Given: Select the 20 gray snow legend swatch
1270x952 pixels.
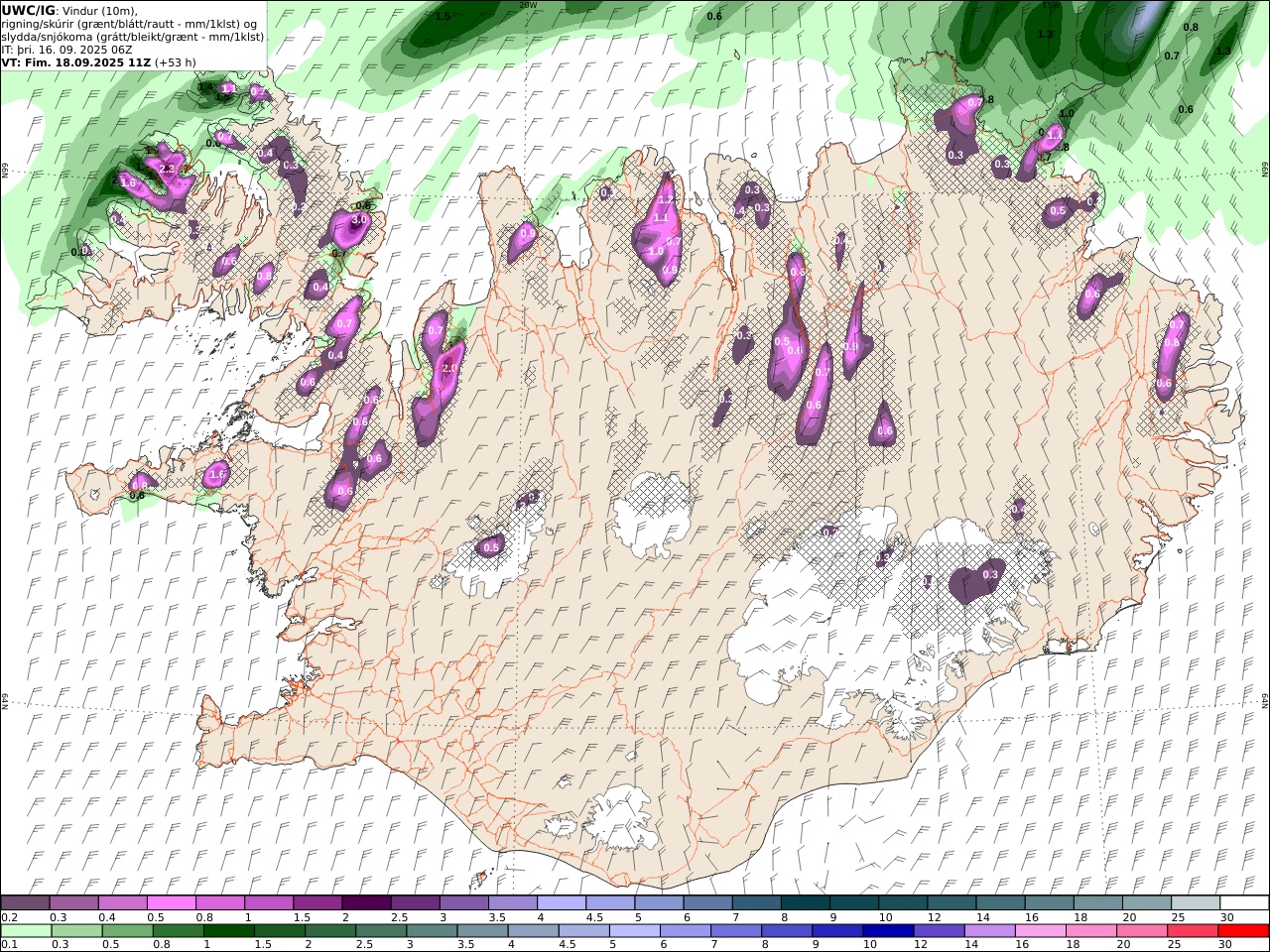Looking at the screenshot, I should click(x=1145, y=902).
